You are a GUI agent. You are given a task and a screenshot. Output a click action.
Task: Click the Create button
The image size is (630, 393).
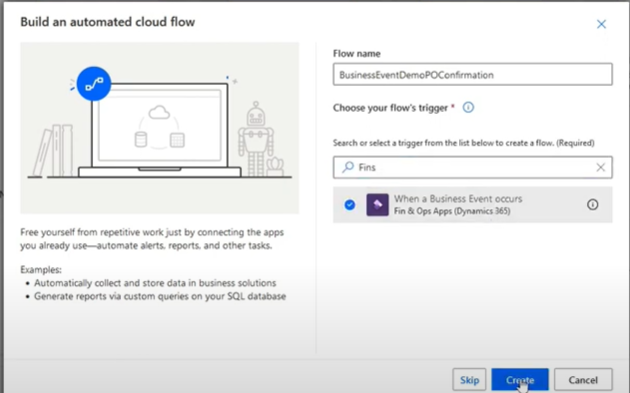tap(520, 380)
